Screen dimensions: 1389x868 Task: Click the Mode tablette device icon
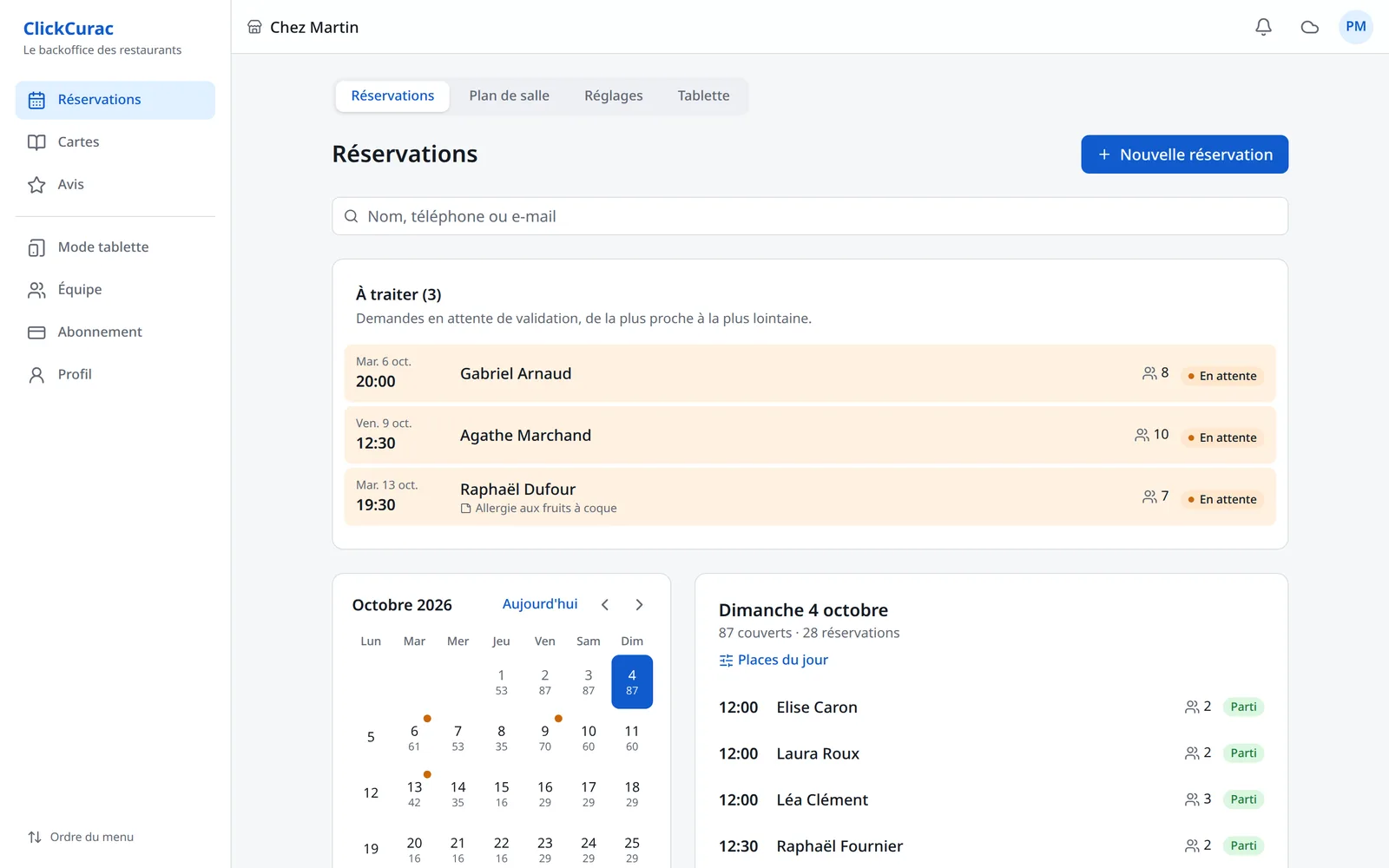tap(36, 247)
